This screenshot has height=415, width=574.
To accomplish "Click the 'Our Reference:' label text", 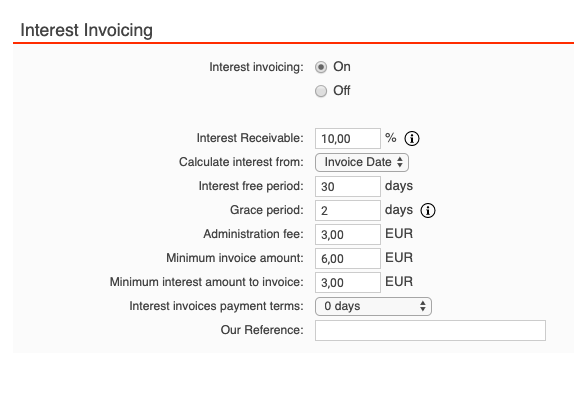I will [x=262, y=330].
